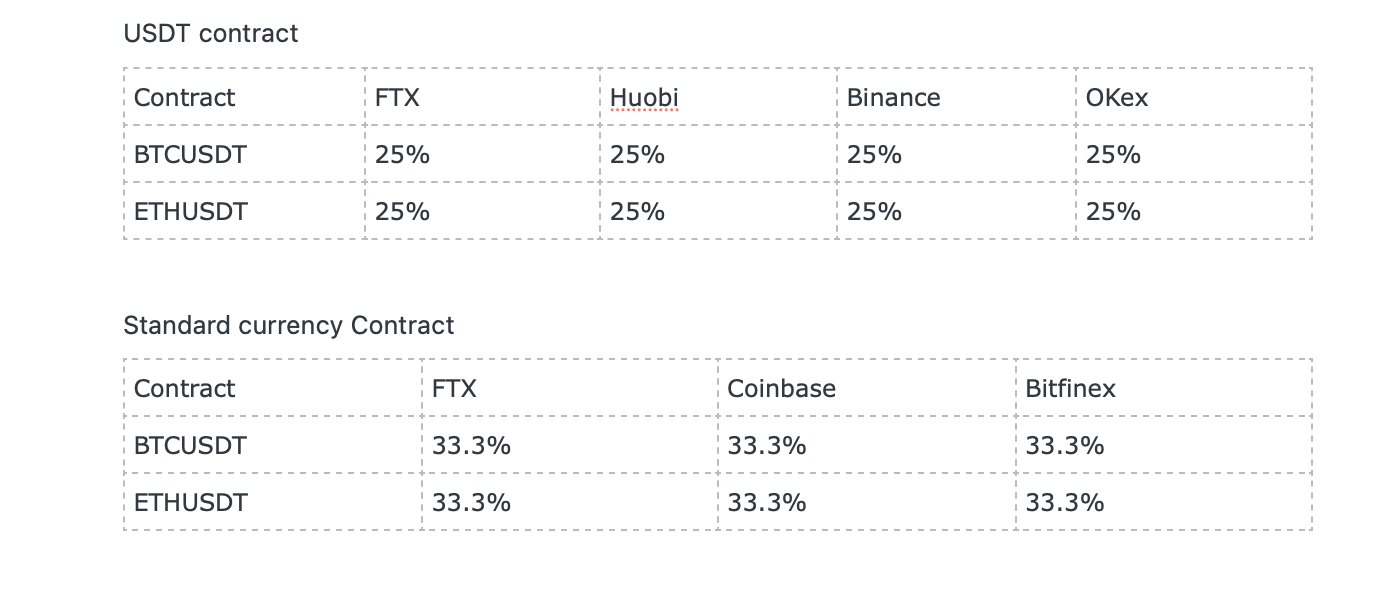
Task: Click 'Contract' header in second table
Action: tap(273, 388)
